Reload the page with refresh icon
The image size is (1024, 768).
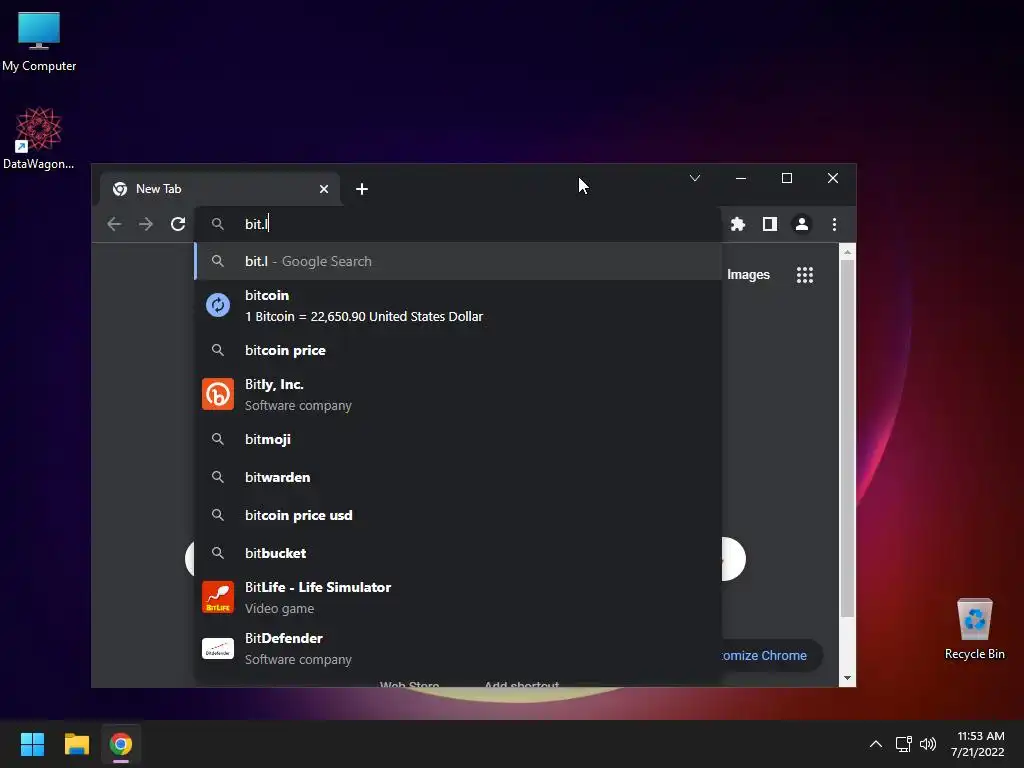click(x=178, y=224)
